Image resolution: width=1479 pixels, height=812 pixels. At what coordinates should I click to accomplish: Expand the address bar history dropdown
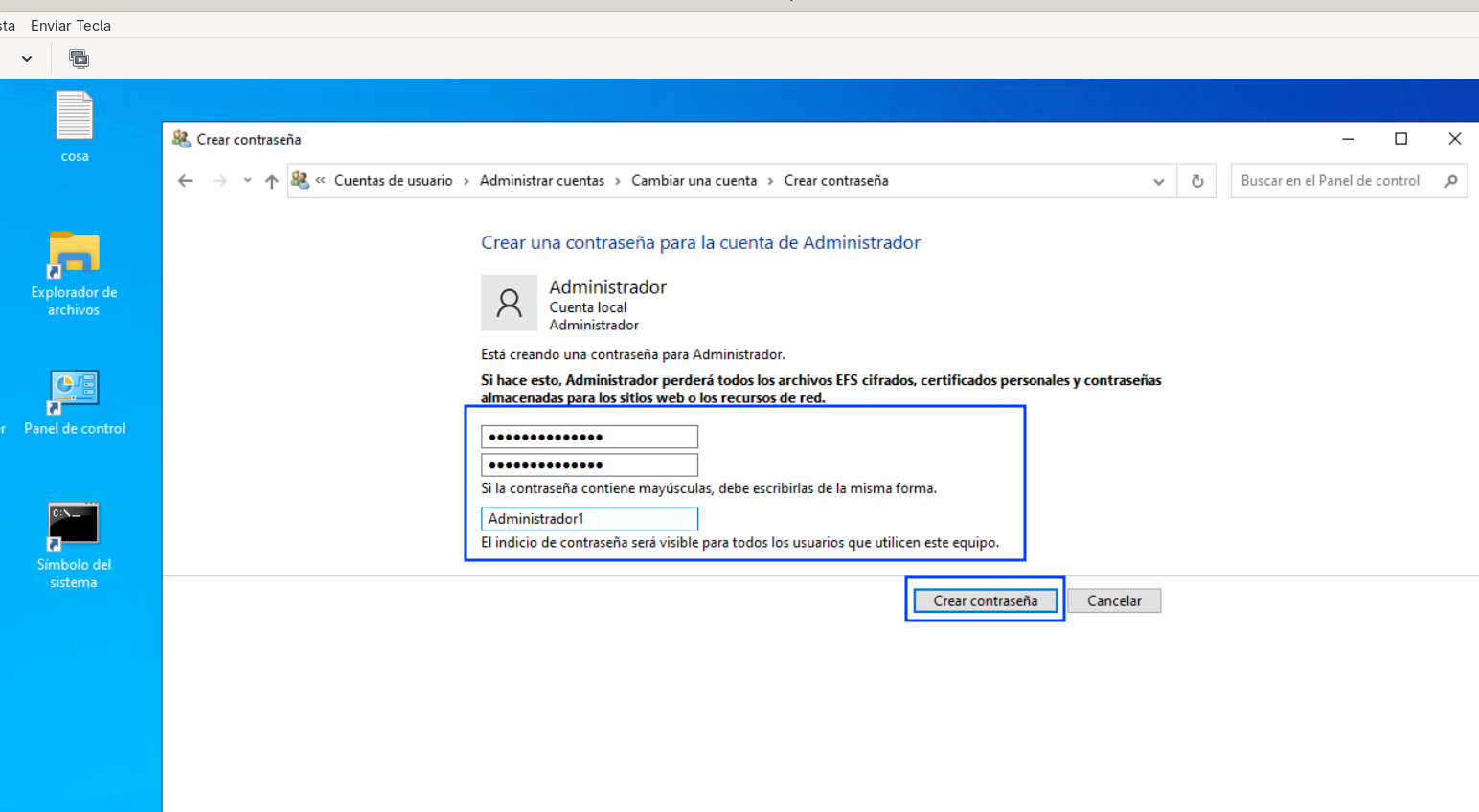click(1159, 181)
